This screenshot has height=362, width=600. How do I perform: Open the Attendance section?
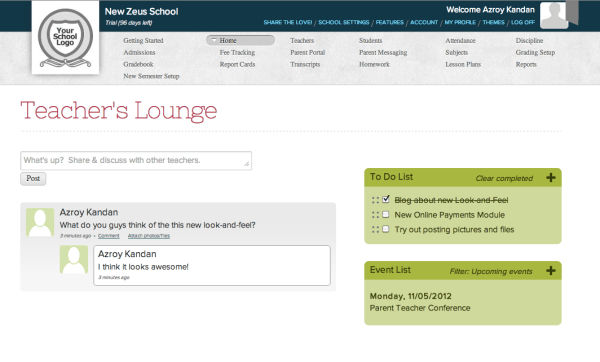click(x=460, y=41)
